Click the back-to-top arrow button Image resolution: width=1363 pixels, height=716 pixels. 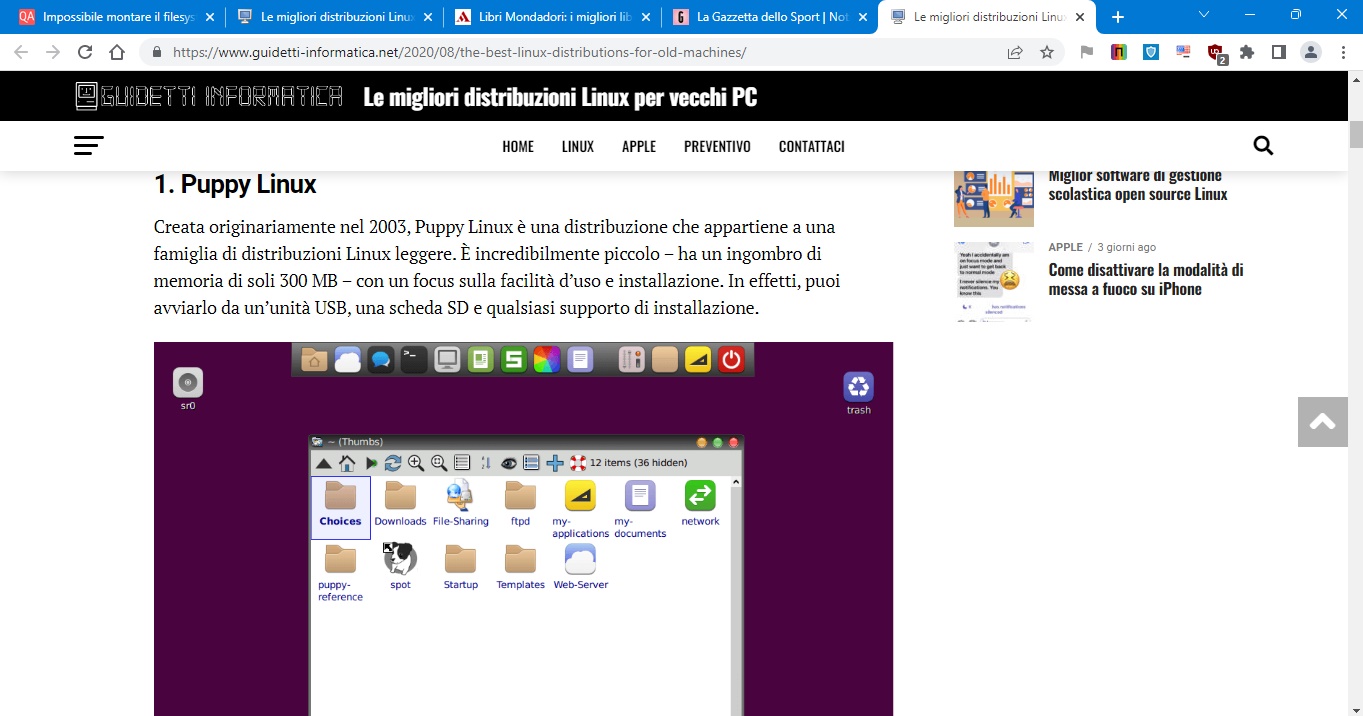coord(1323,422)
